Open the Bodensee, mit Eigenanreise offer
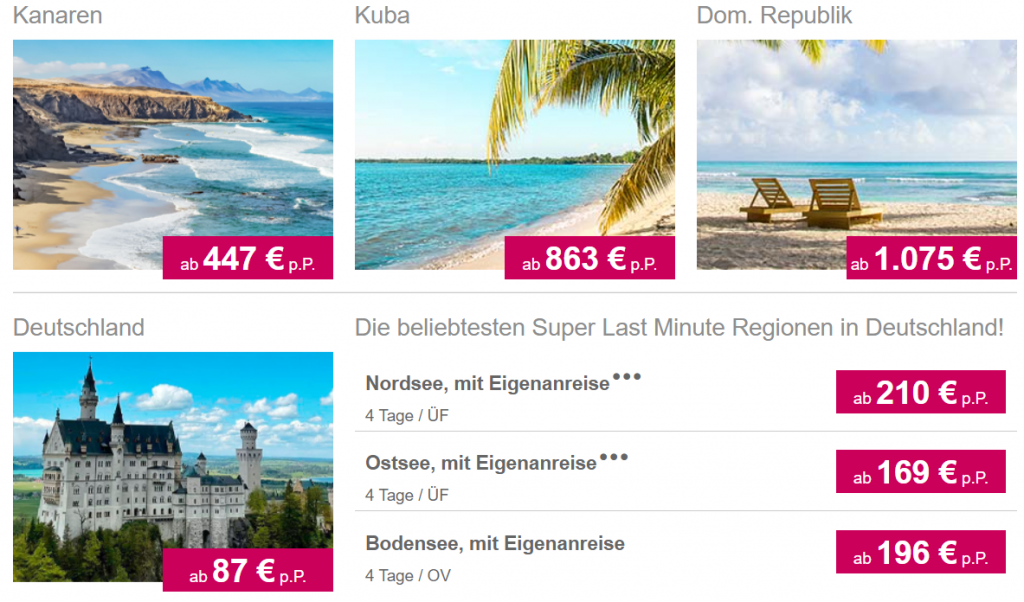This screenshot has height=602, width=1024. tap(495, 543)
